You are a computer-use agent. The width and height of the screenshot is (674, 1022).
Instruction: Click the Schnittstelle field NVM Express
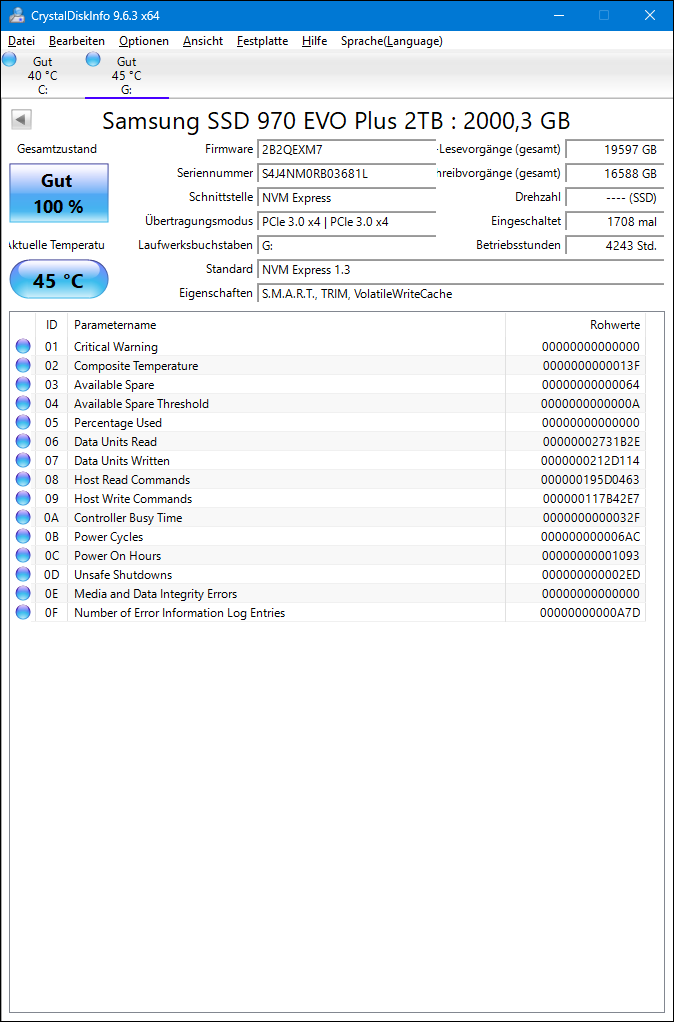click(x=346, y=197)
